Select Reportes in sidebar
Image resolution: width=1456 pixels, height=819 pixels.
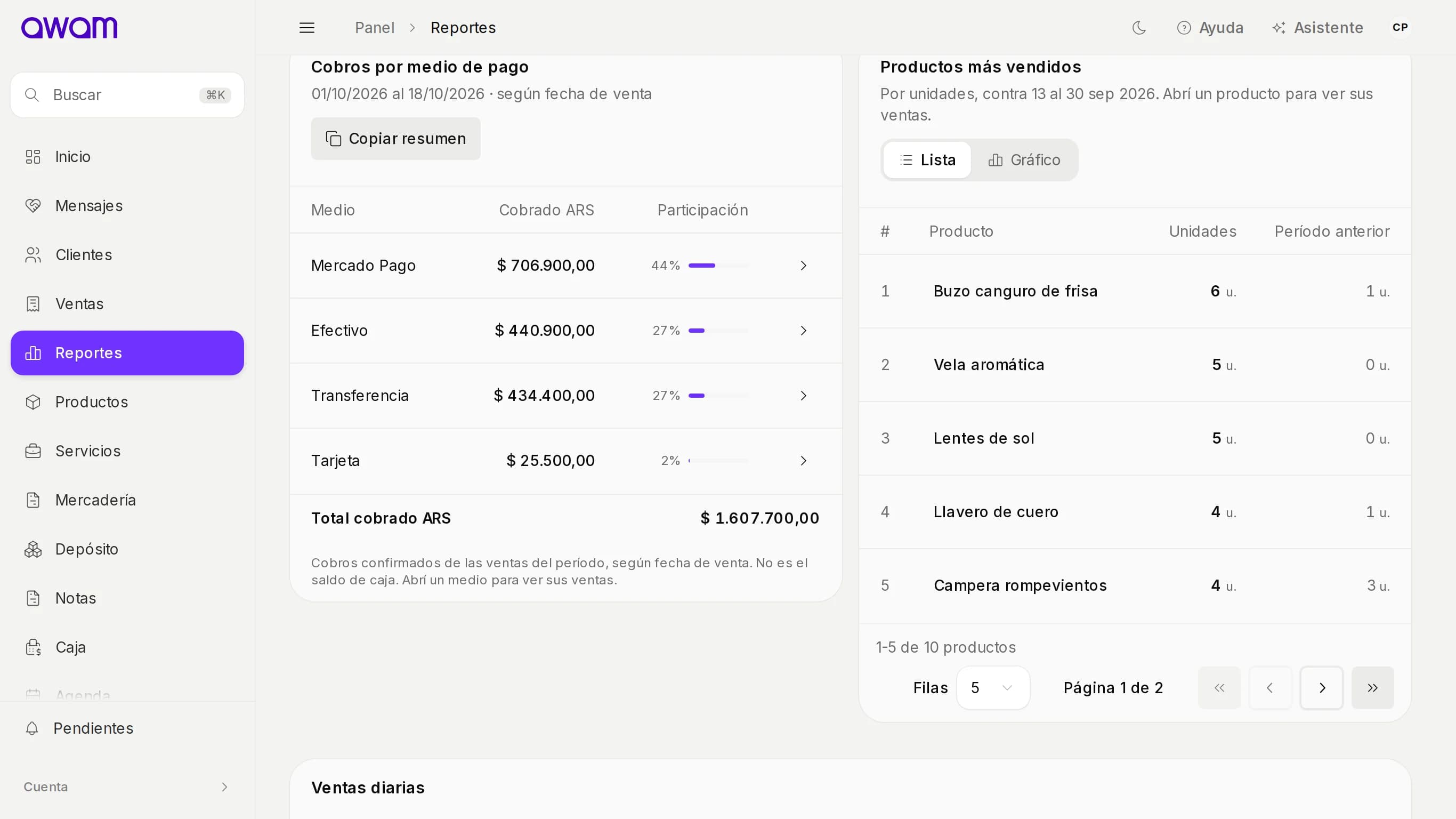(127, 353)
